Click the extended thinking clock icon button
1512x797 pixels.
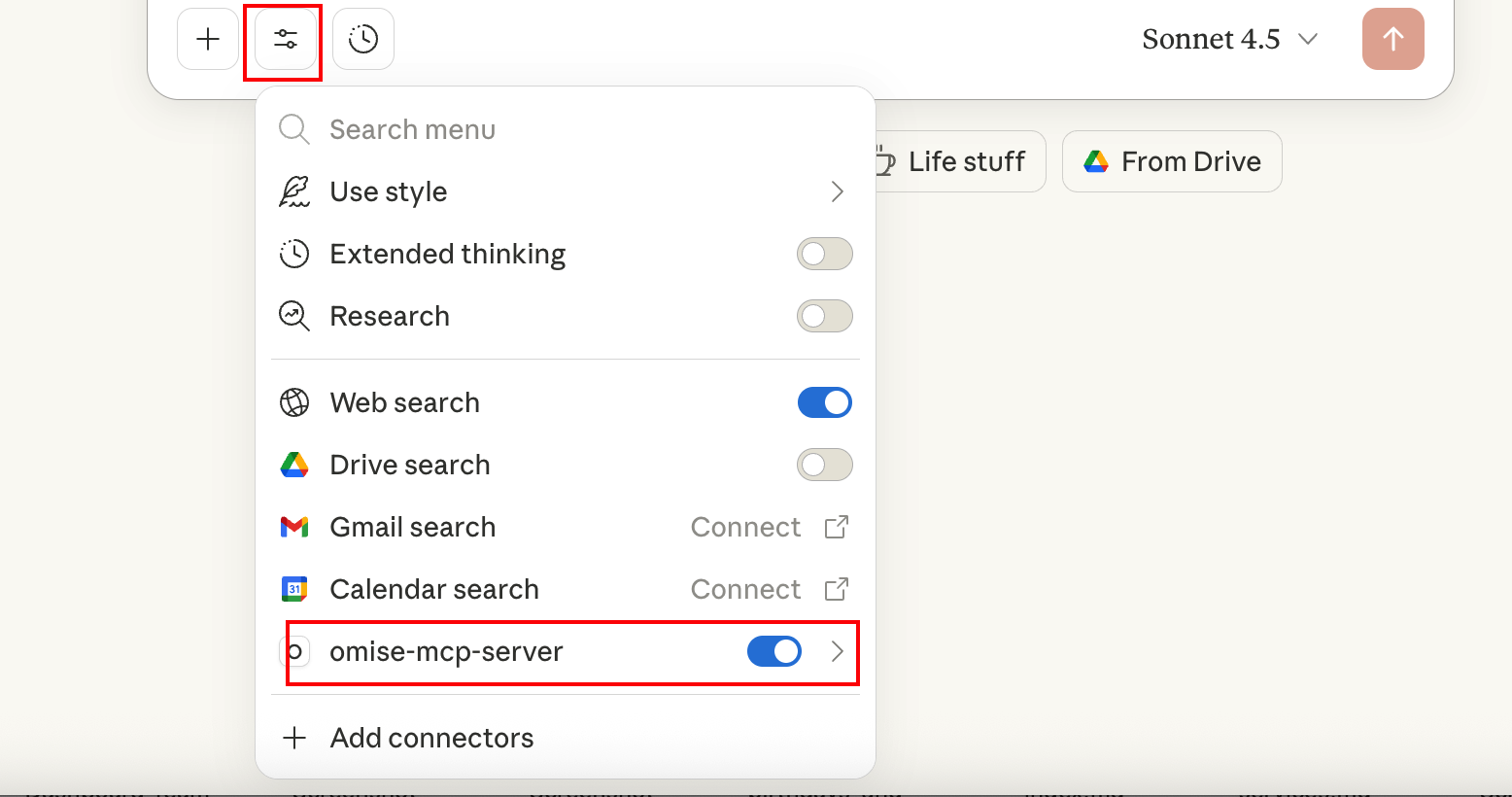363,39
